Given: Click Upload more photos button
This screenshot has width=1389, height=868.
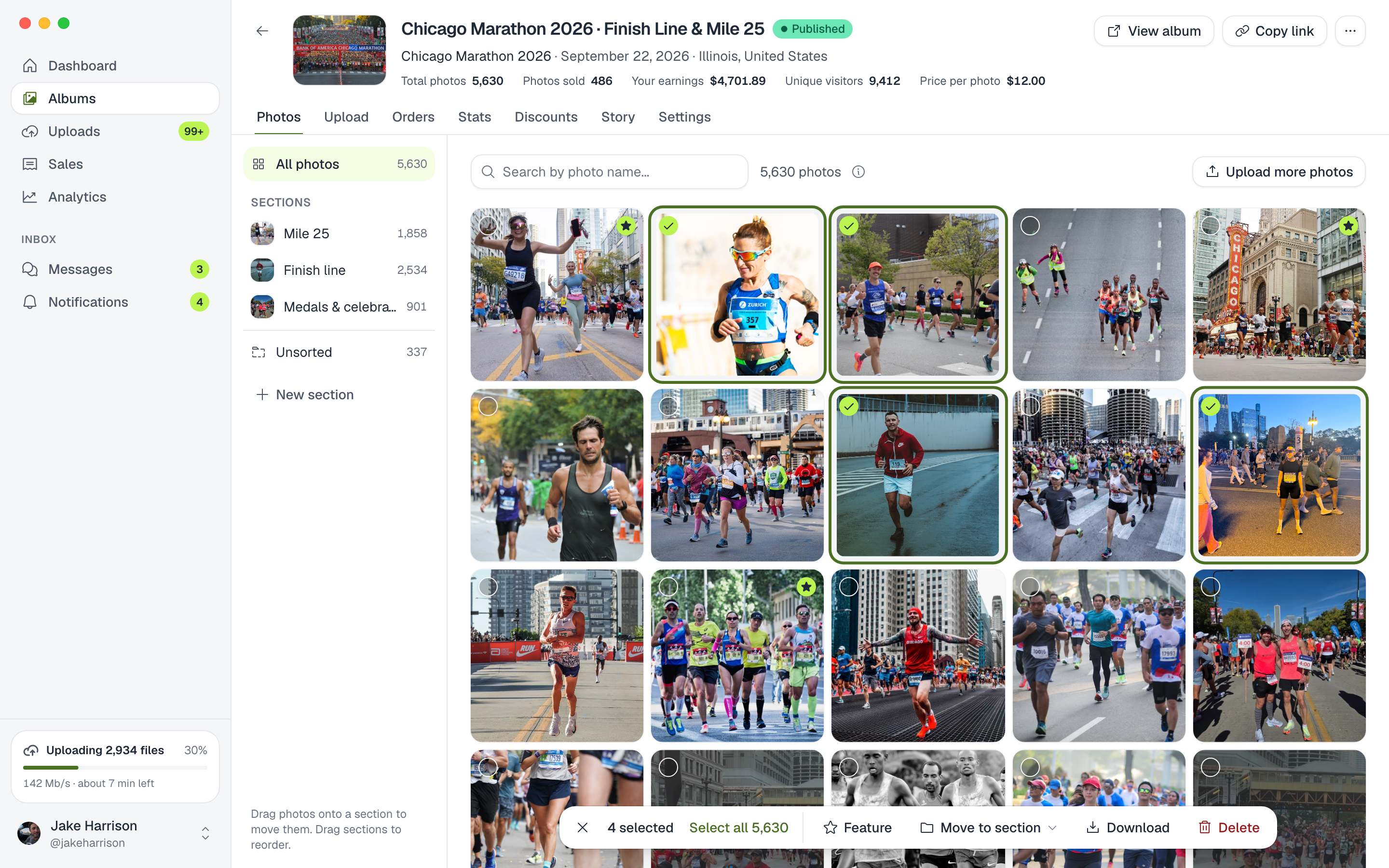Looking at the screenshot, I should 1279,172.
